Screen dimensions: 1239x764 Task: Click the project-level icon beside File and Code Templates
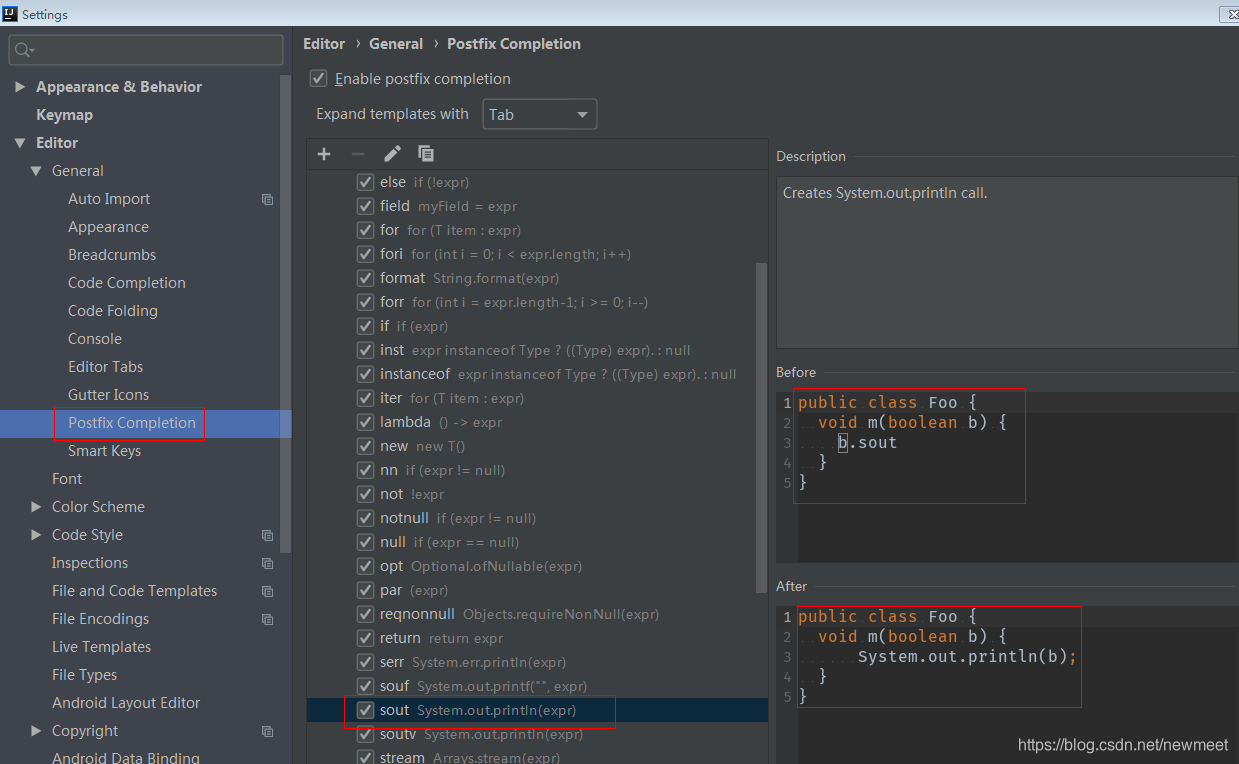coord(267,591)
